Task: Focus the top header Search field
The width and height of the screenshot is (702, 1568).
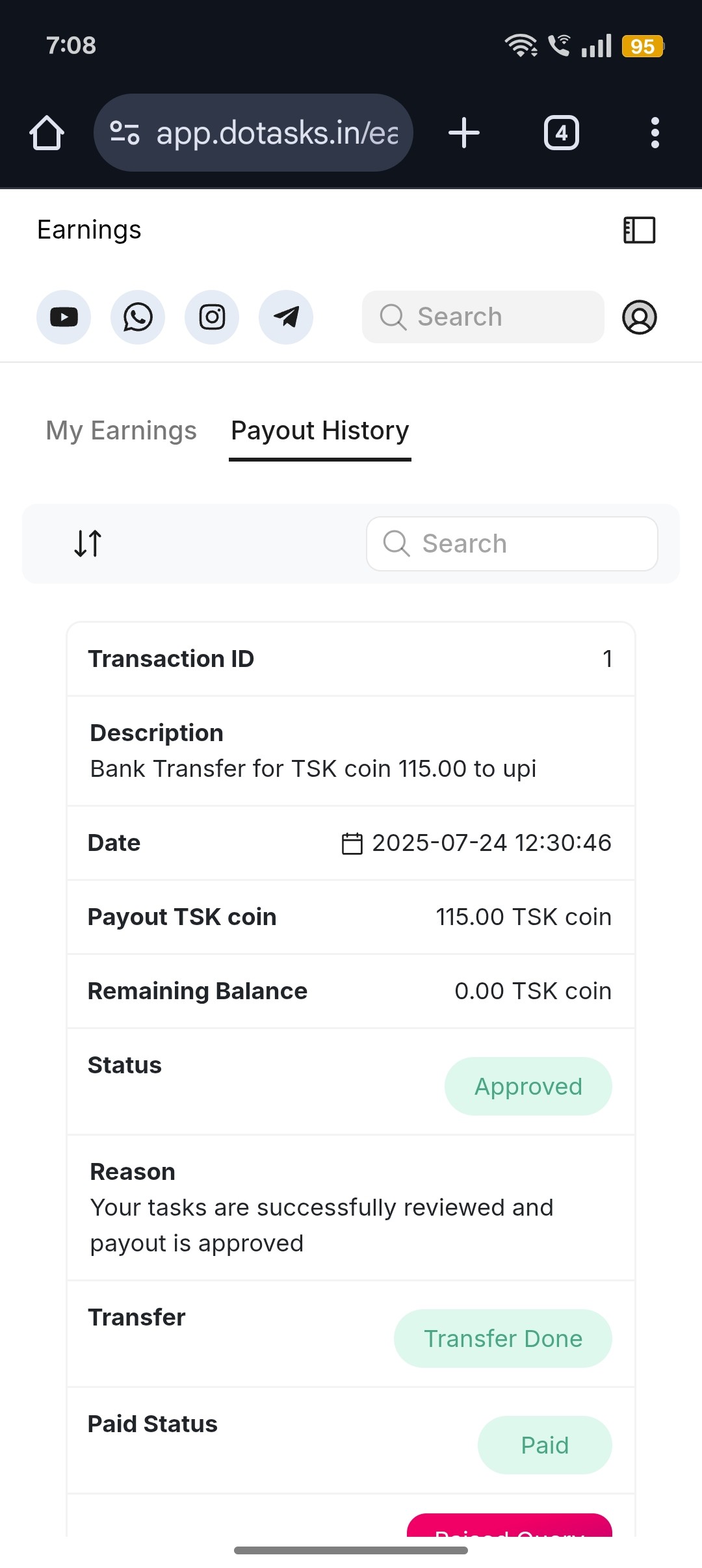Action: pyautogui.click(x=483, y=317)
